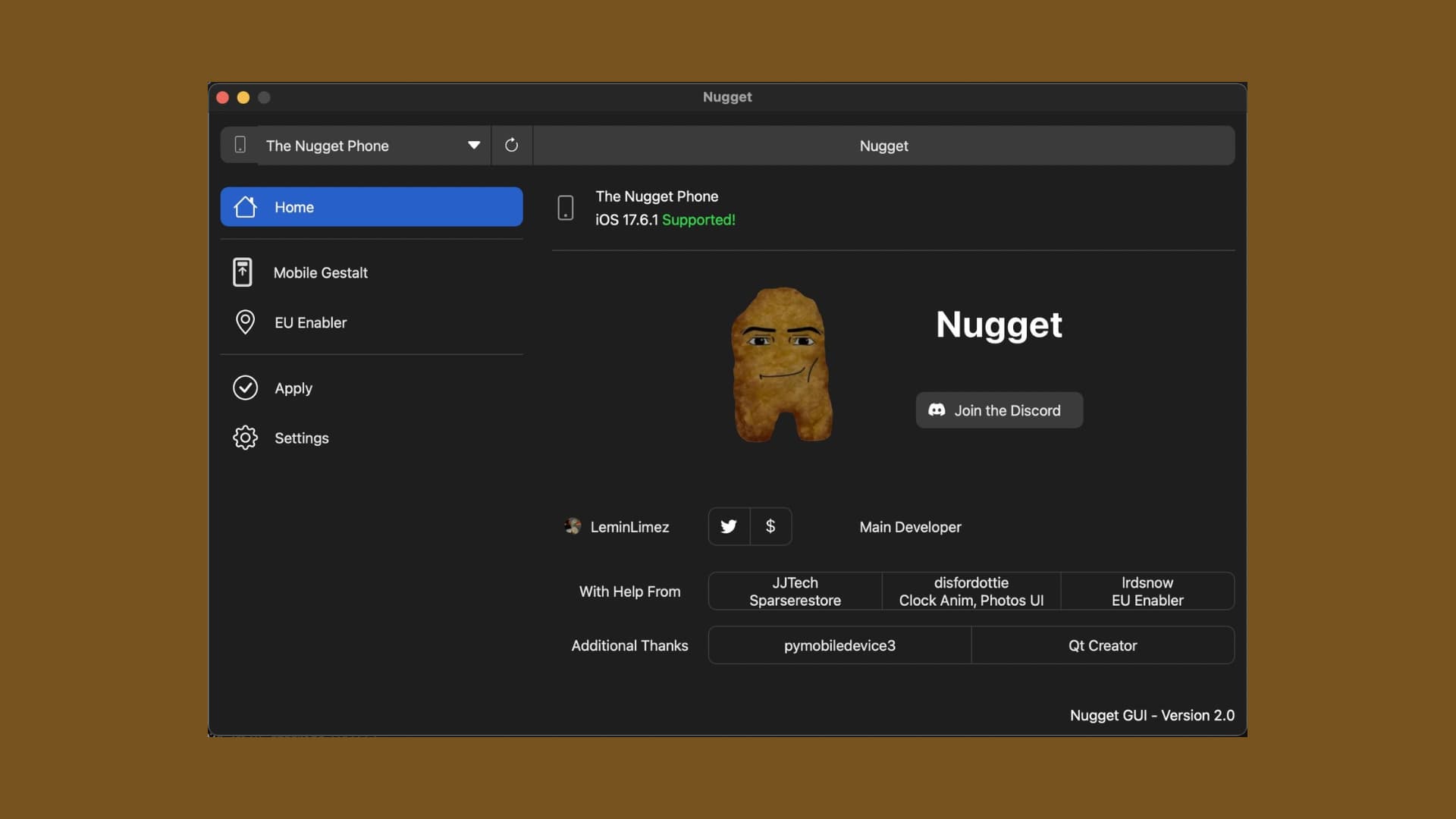Open the pymobiledevice3 thanks link
The image size is (1456, 819).
click(x=839, y=645)
